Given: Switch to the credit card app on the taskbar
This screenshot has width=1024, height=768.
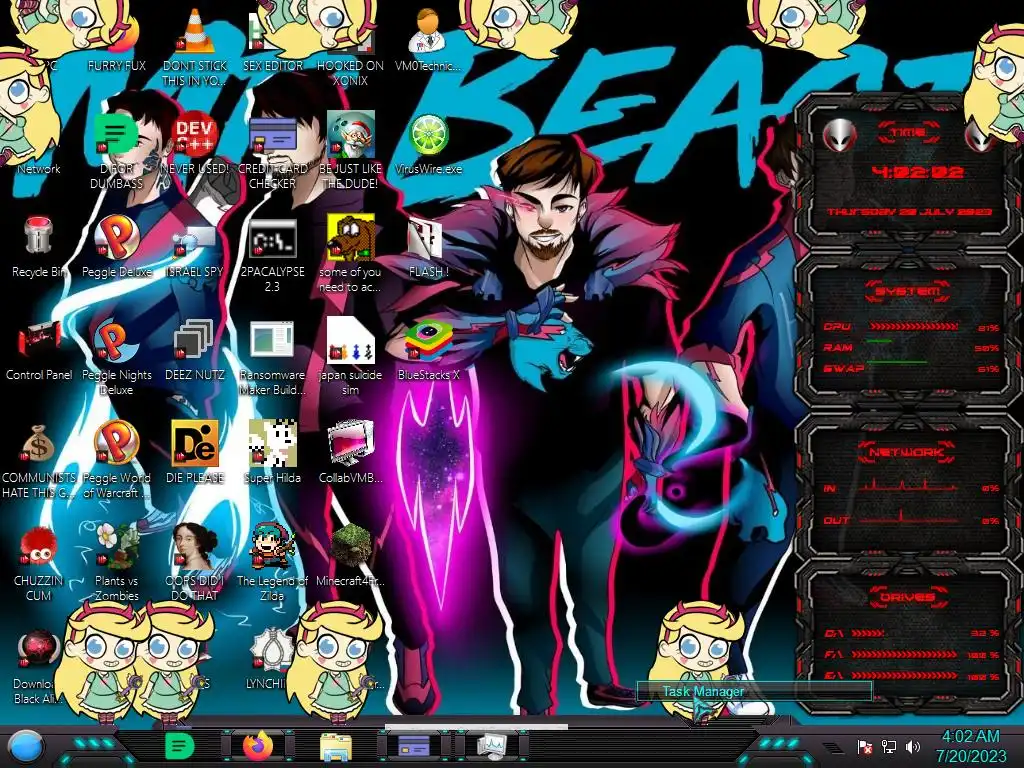Looking at the screenshot, I should [413, 746].
